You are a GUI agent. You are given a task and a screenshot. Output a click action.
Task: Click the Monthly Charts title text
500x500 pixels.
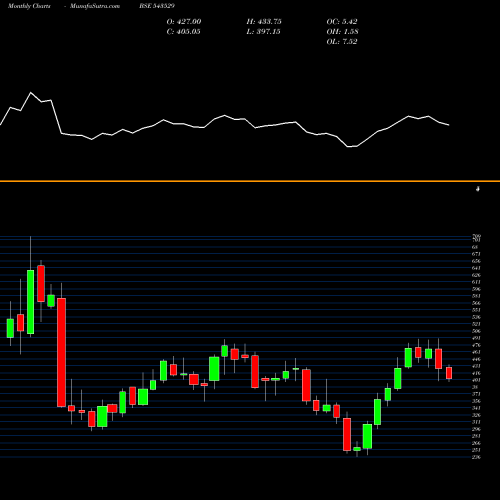(29, 6)
